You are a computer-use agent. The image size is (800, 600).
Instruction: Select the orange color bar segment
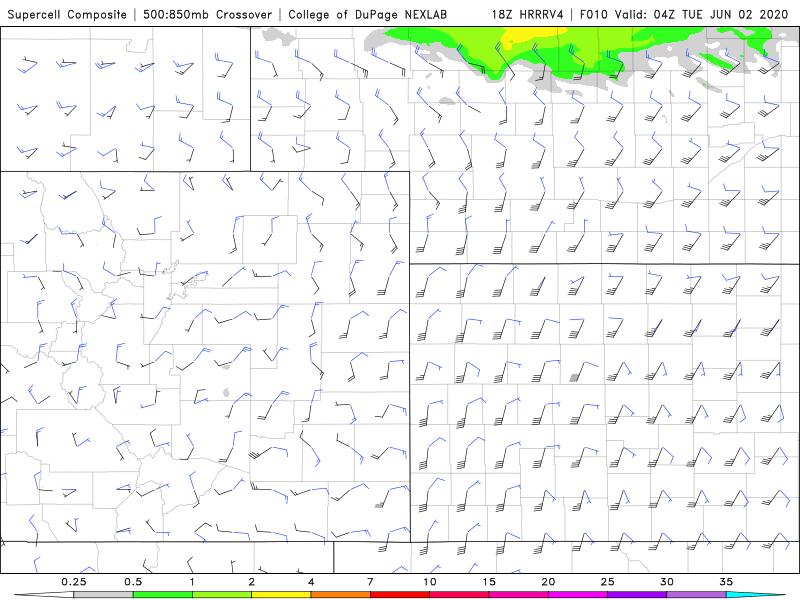tap(340, 595)
